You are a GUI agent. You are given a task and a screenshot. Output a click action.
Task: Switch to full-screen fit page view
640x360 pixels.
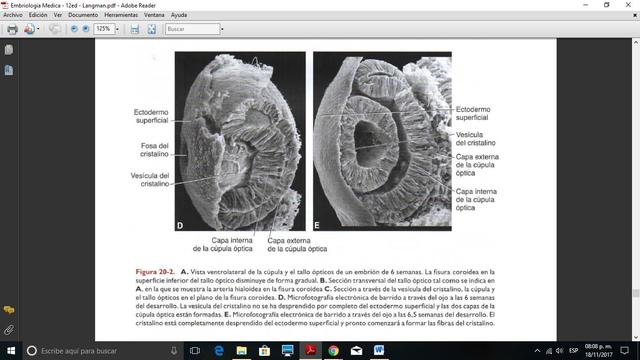[x=152, y=29]
